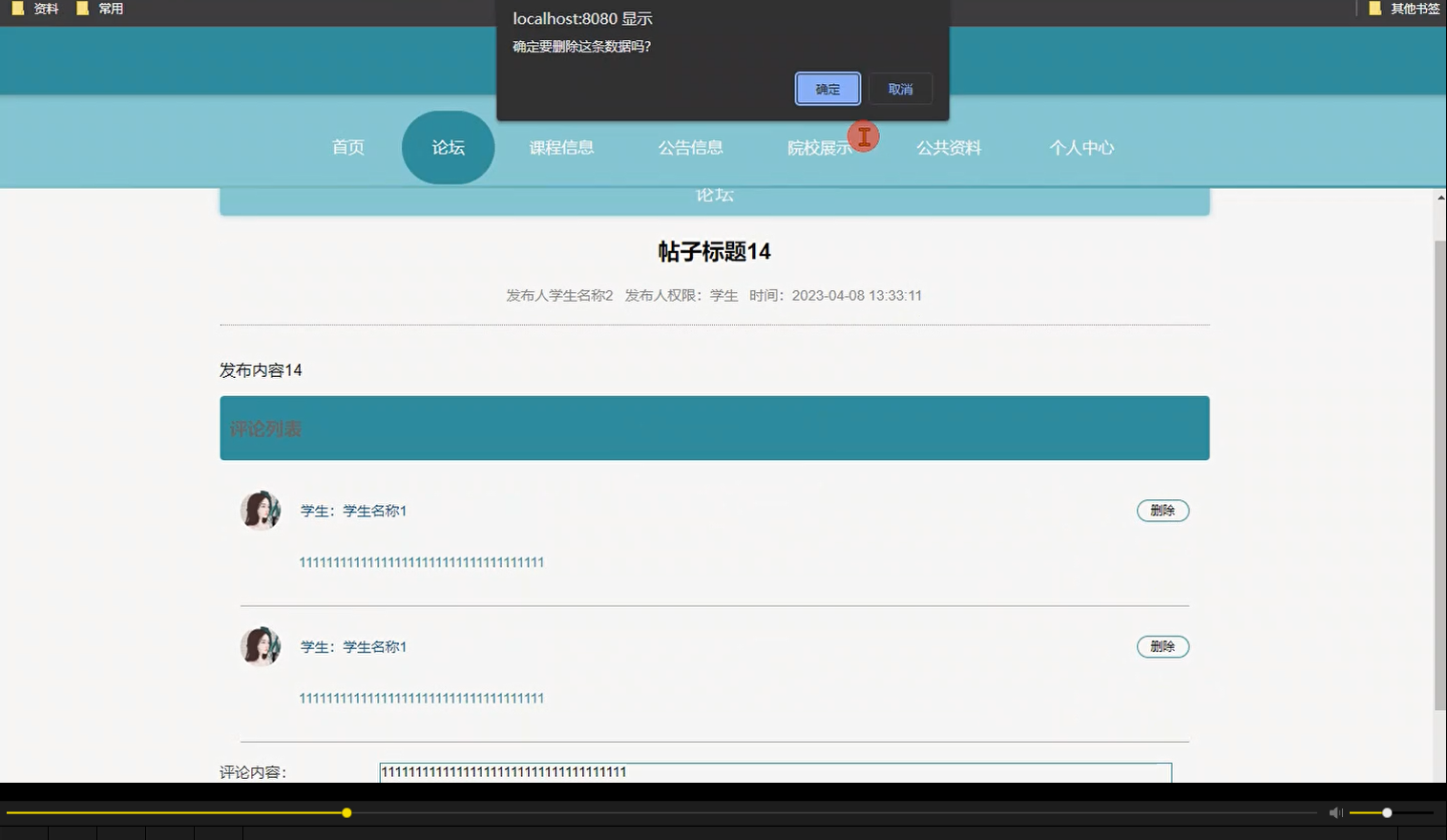
Task: Click the text cursor marker near 院校展示
Action: (864, 136)
